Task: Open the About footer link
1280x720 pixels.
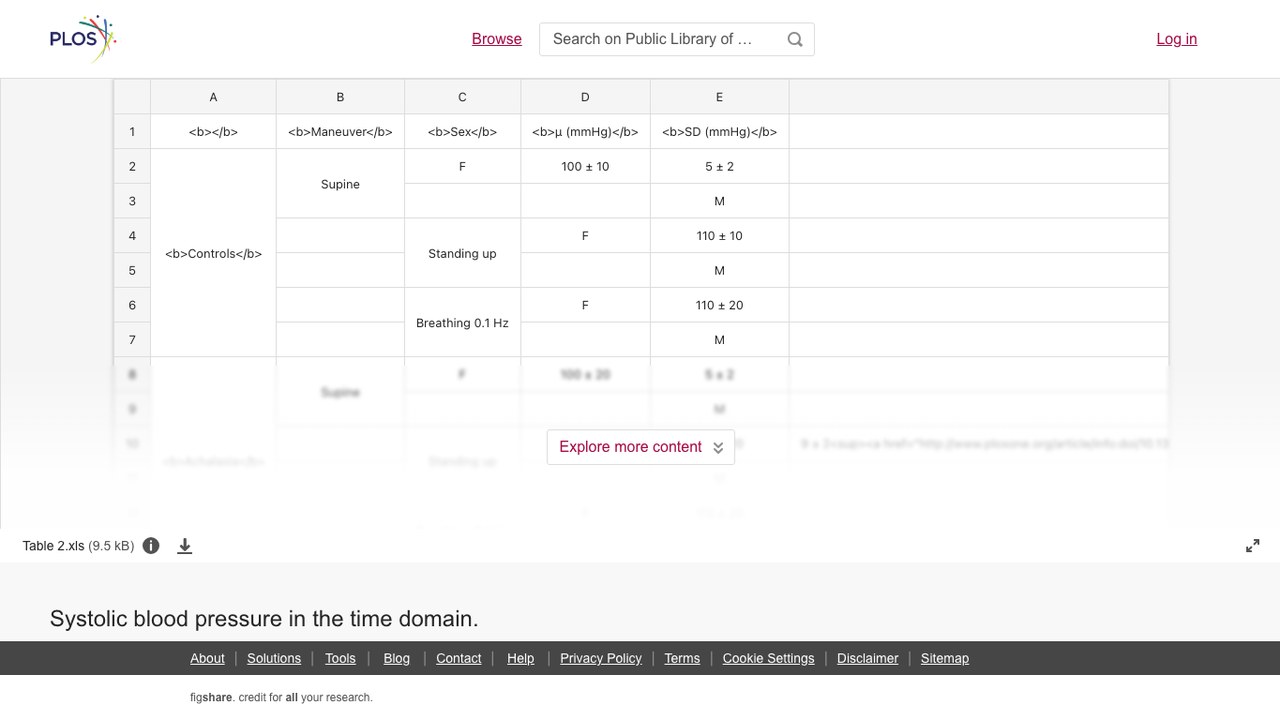Action: click(x=207, y=658)
